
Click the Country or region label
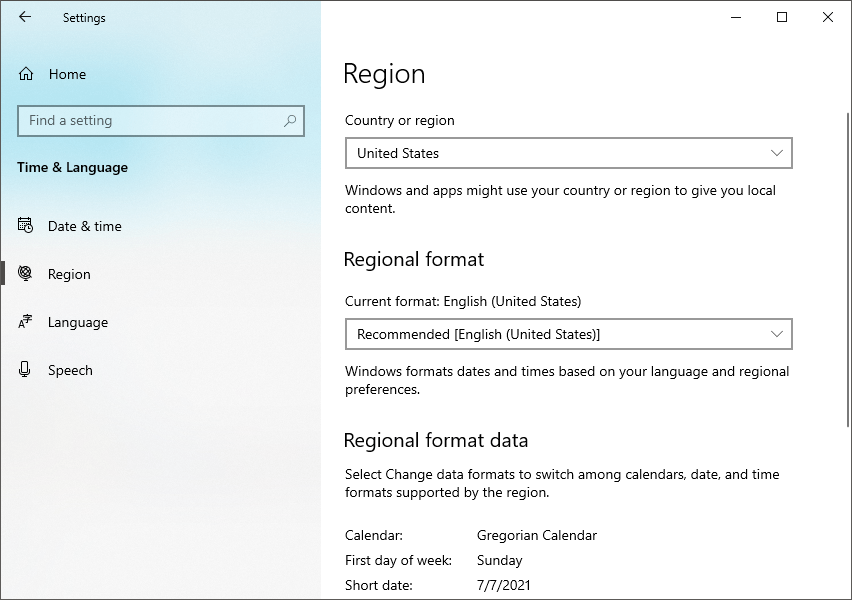[x=399, y=121]
